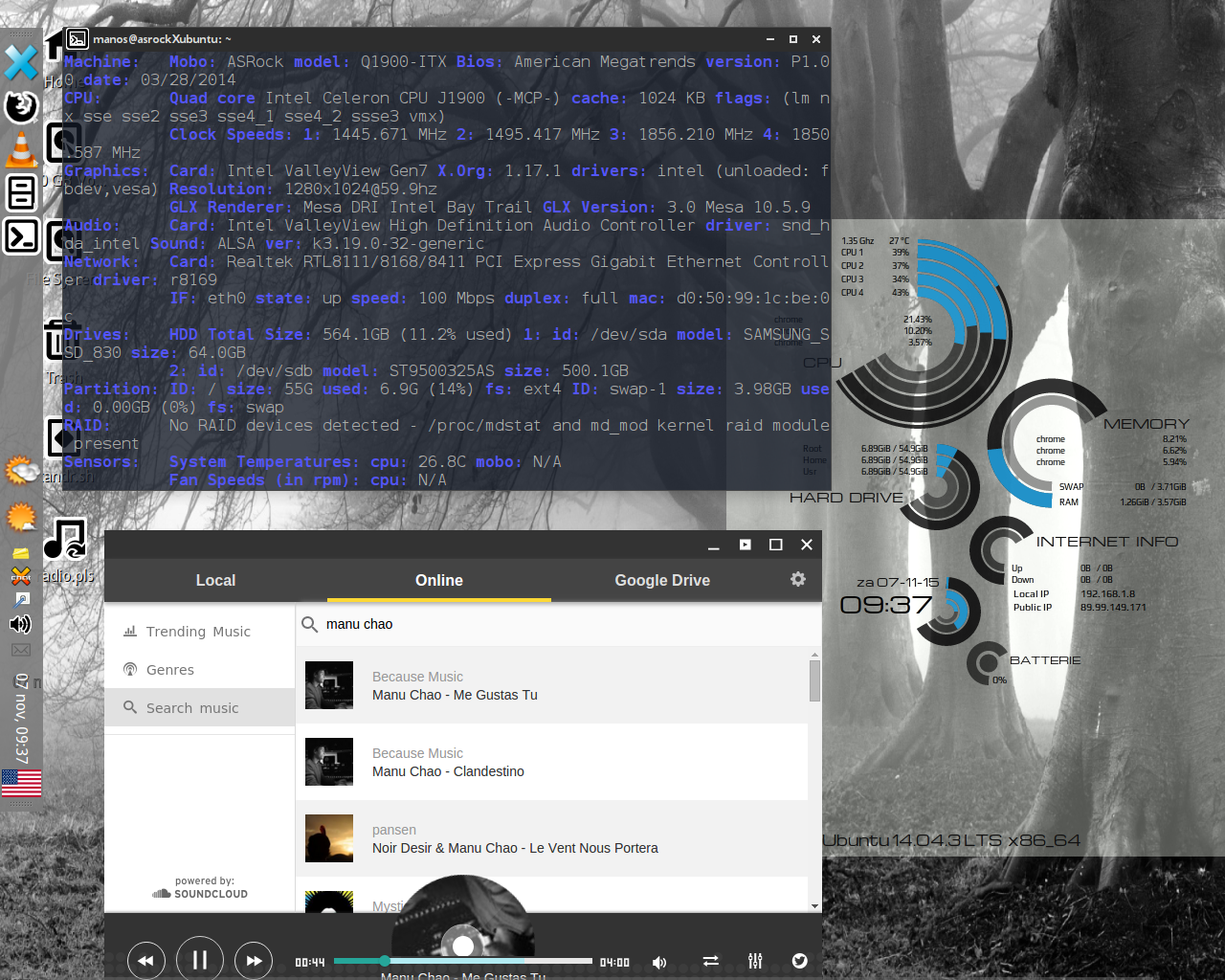Click the crossed-out applet icon in the panel
This screenshot has width=1225, height=980.
(21, 575)
